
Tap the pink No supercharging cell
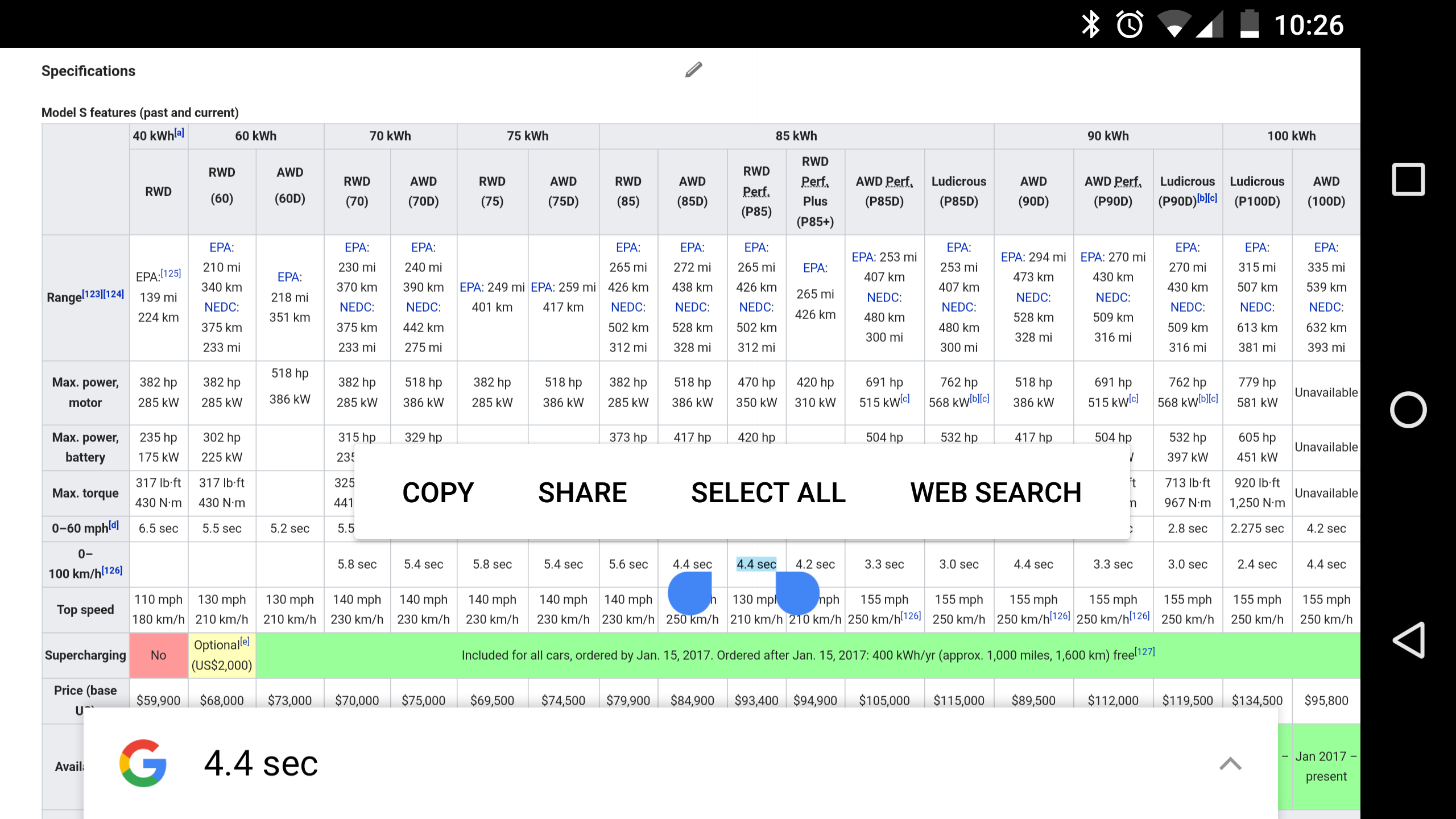(x=159, y=655)
